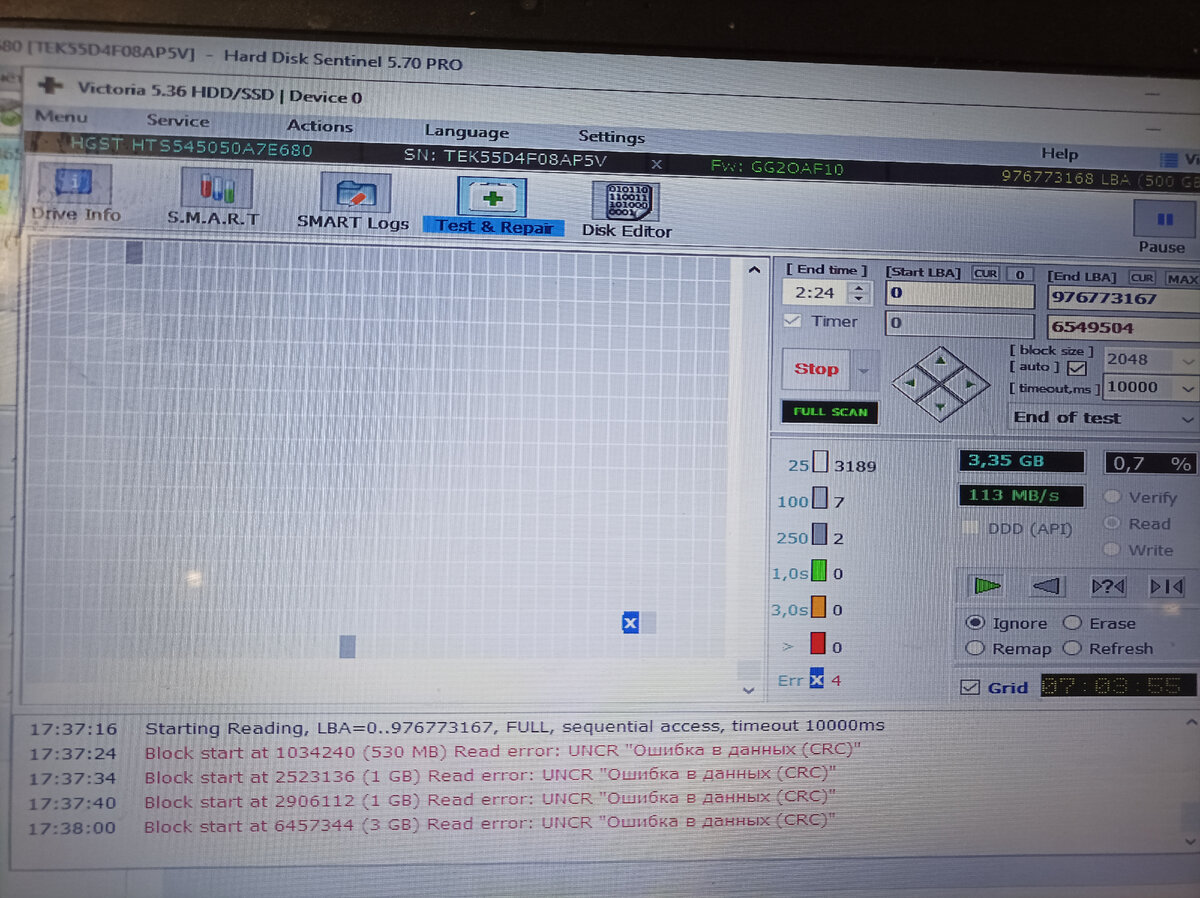The height and width of the screenshot is (898, 1200).
Task: Open the Service menu
Action: (178, 121)
